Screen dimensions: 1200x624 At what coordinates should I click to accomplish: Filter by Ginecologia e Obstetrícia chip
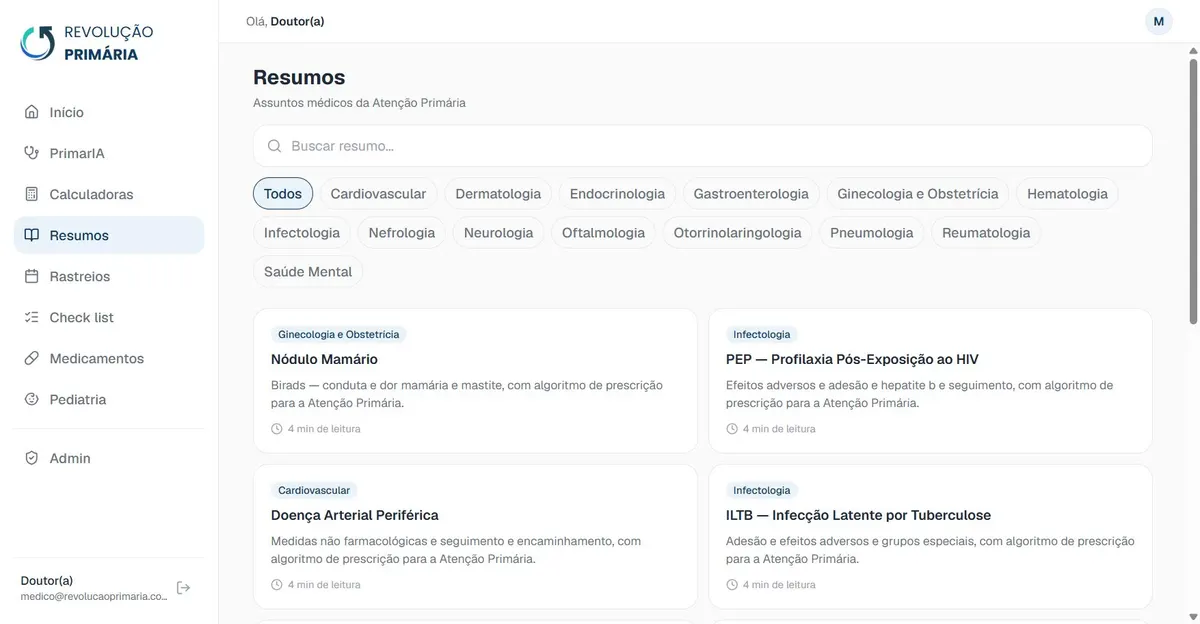918,194
